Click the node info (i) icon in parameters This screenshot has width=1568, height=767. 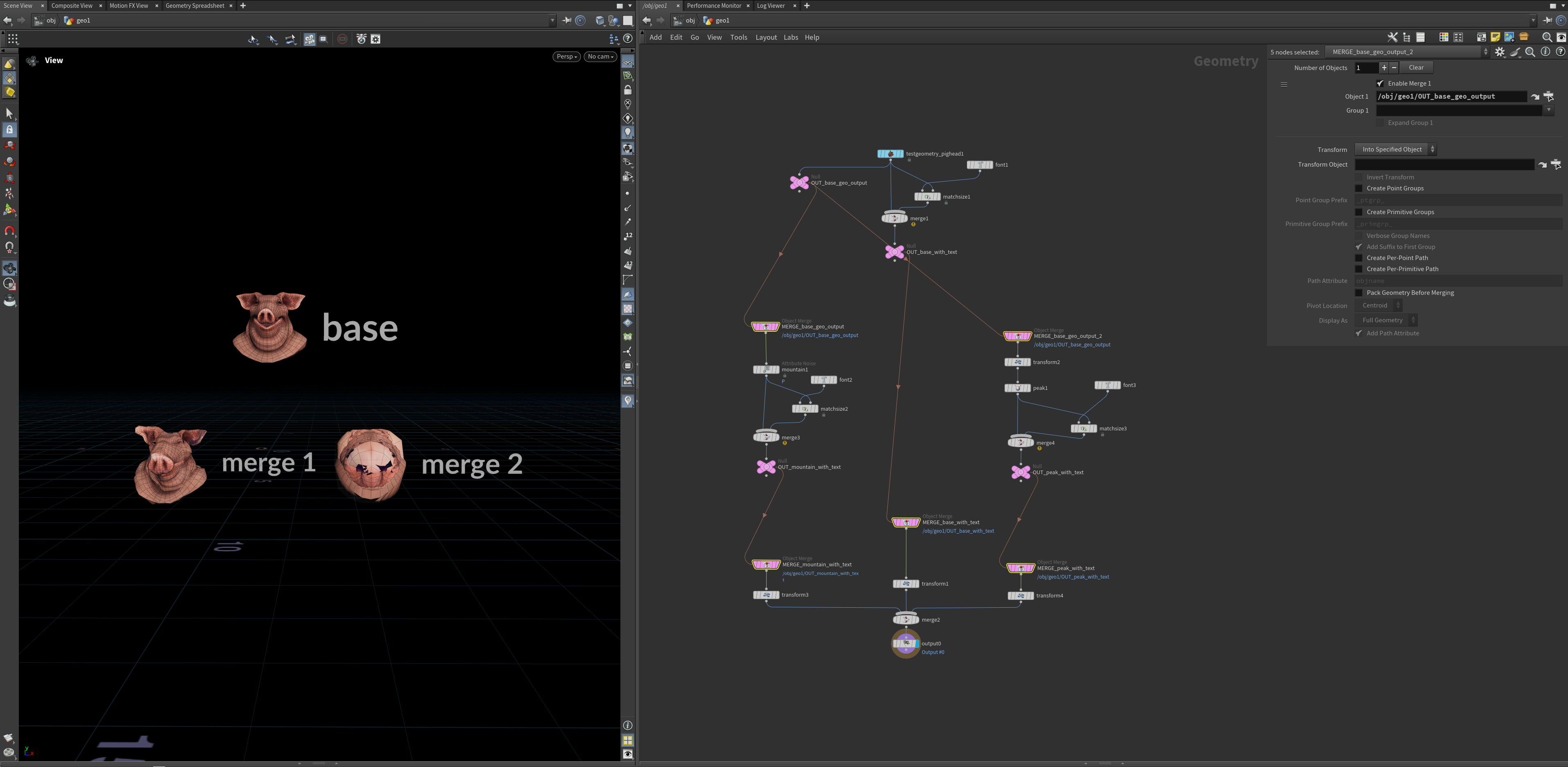tap(1545, 52)
